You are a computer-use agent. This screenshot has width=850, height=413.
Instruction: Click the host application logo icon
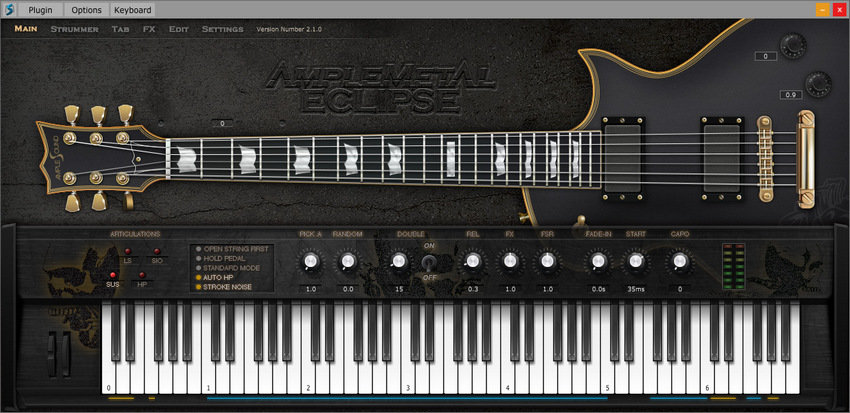[x=9, y=9]
